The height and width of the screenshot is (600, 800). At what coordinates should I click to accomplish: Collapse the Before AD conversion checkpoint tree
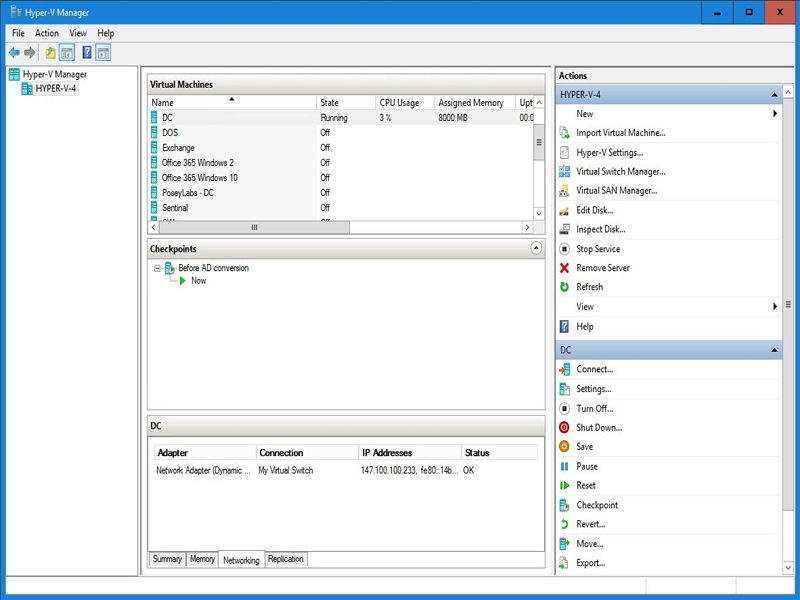pos(157,268)
